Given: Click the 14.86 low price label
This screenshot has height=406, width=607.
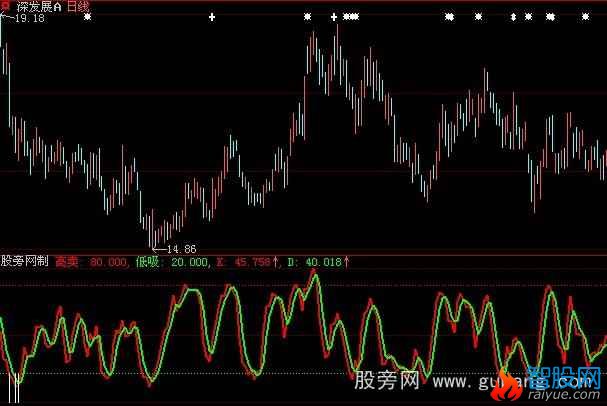Looking at the screenshot, I should pos(182,248).
